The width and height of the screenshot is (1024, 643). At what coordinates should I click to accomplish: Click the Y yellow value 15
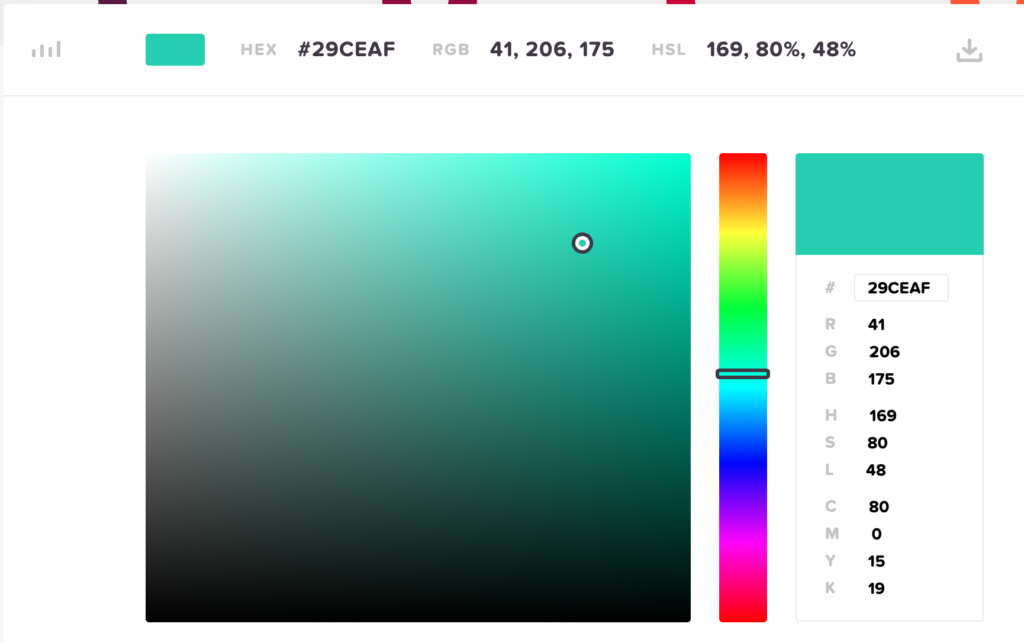click(x=876, y=561)
